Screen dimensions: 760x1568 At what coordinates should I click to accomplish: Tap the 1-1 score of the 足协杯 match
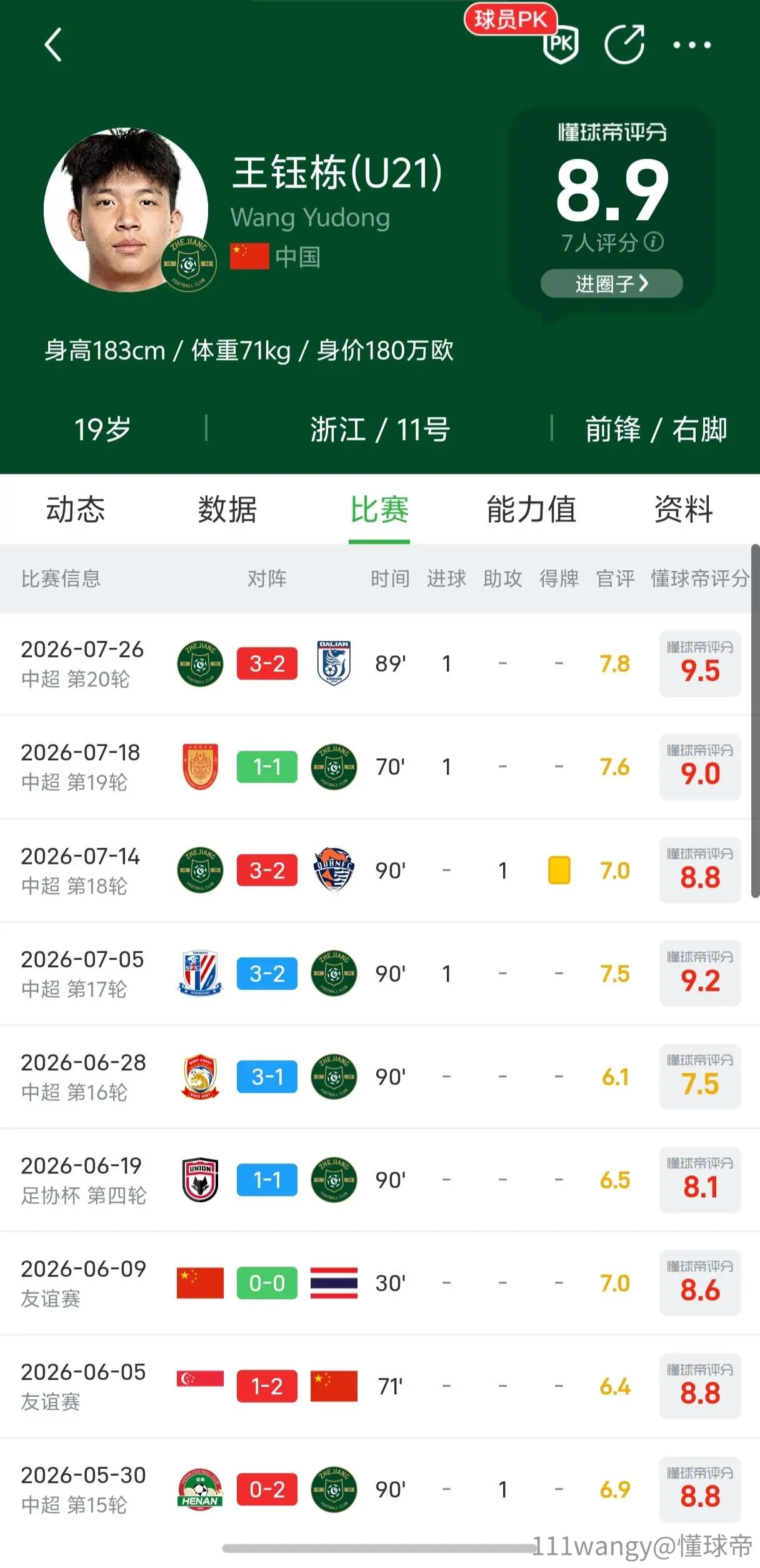point(267,1180)
